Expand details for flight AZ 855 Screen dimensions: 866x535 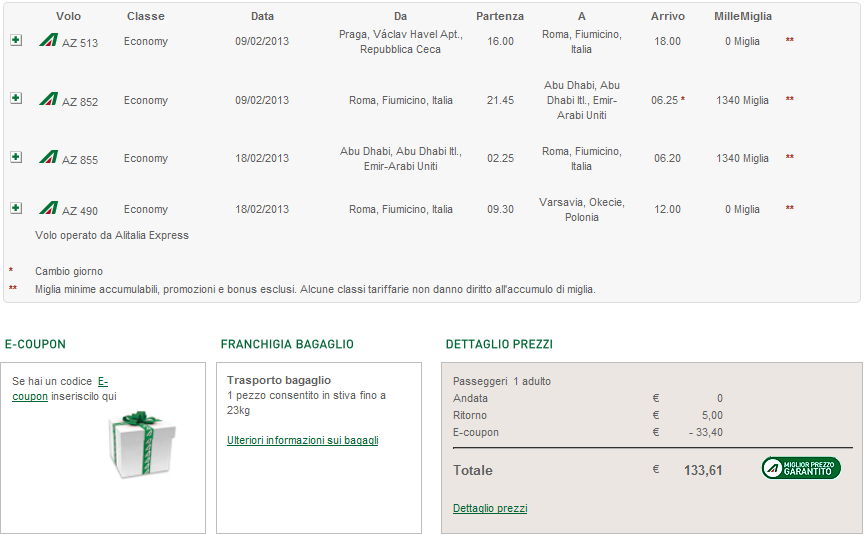tap(16, 157)
